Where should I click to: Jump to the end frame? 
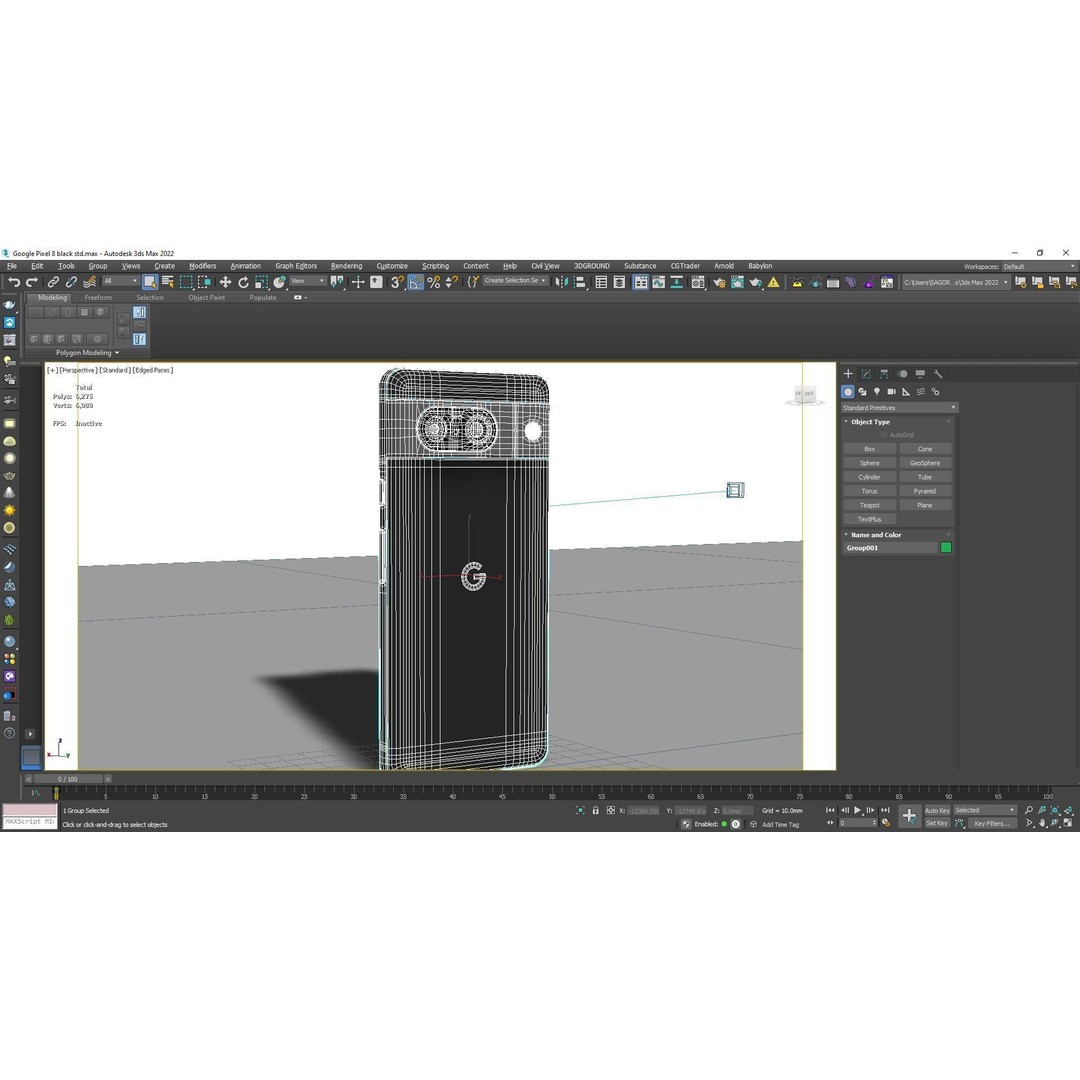coord(885,810)
